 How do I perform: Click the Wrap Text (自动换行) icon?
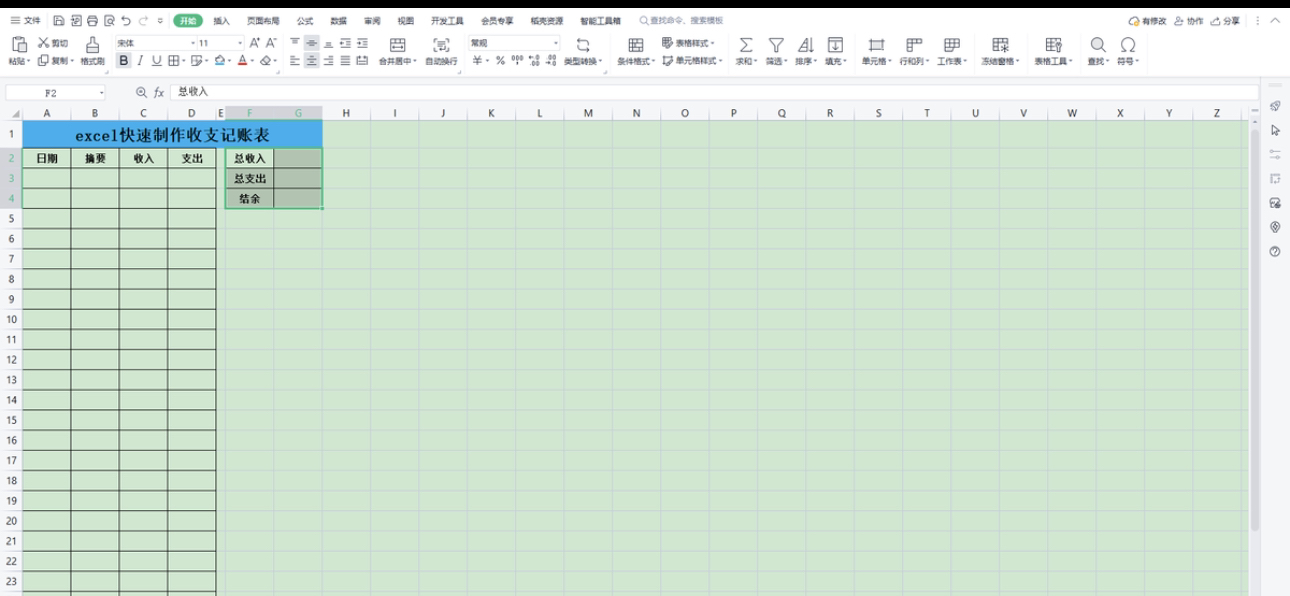(441, 45)
